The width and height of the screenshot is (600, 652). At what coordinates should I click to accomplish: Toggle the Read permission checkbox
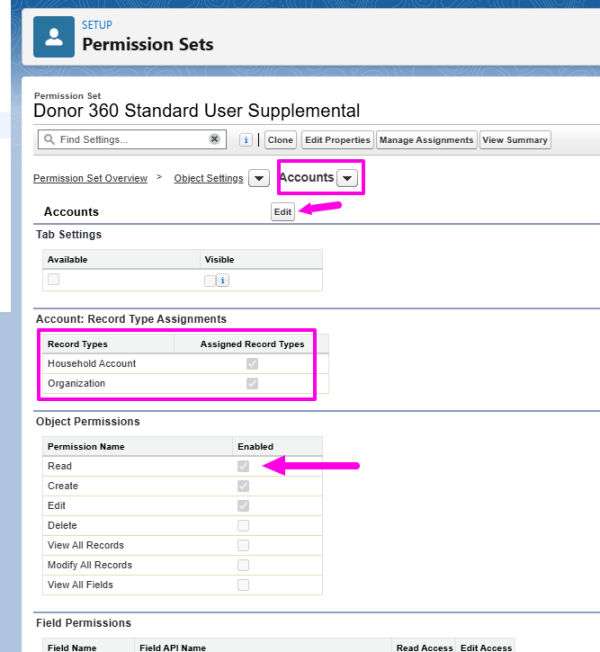(x=243, y=466)
